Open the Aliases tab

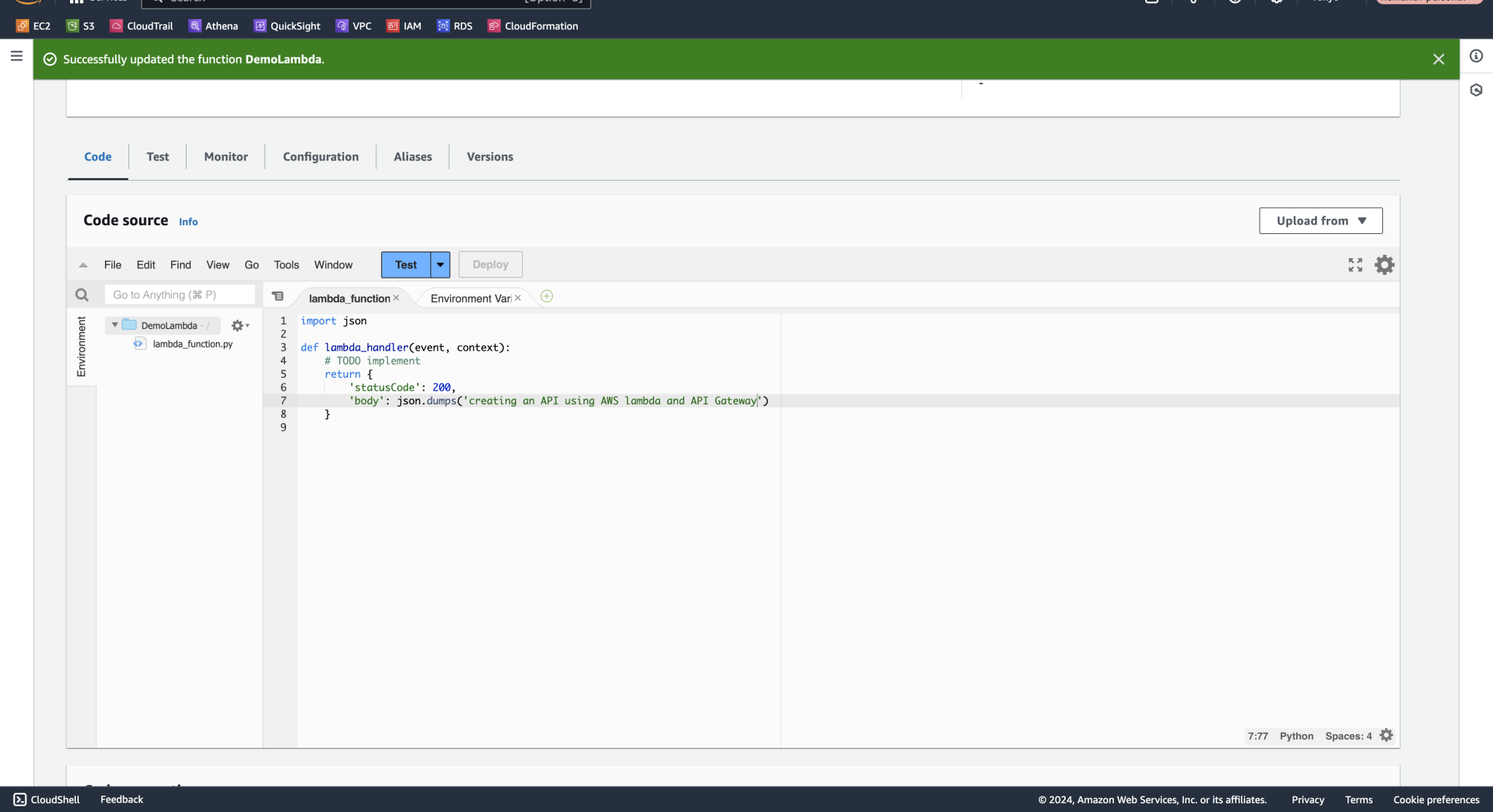(x=413, y=157)
